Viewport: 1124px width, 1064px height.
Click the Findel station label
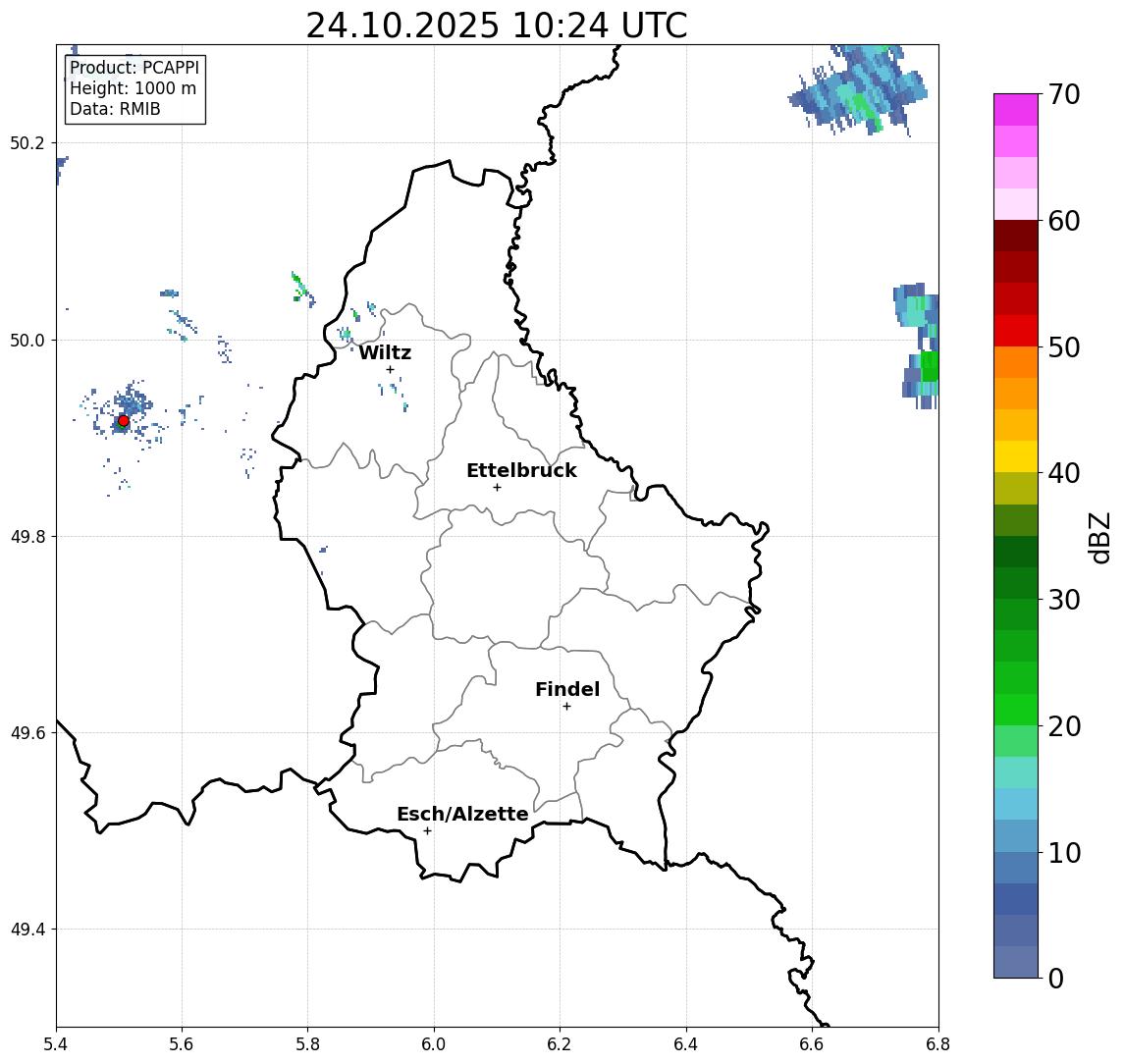point(567,689)
